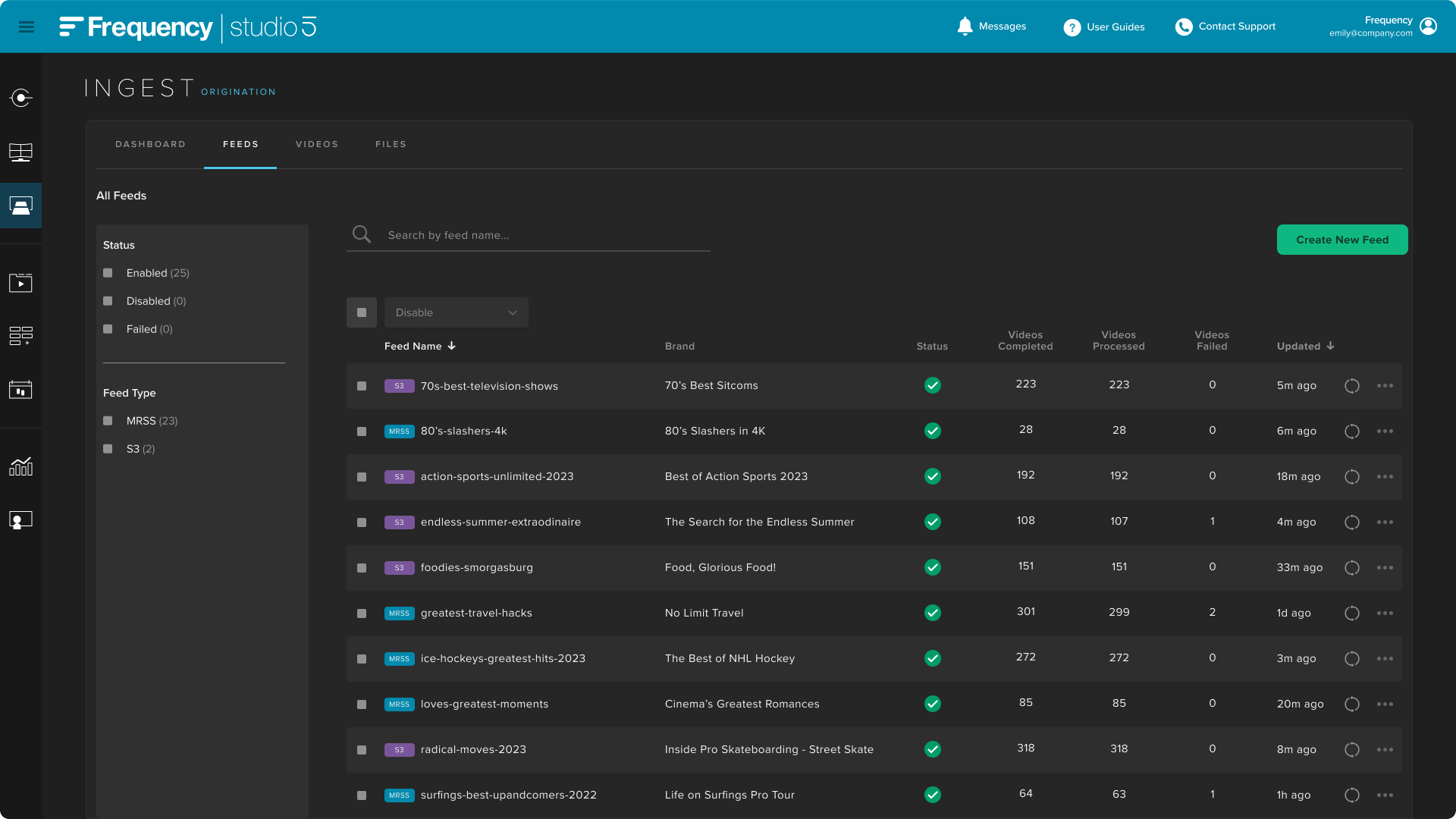Sort by Updated column arrow
1456x819 pixels.
coord(1330,346)
